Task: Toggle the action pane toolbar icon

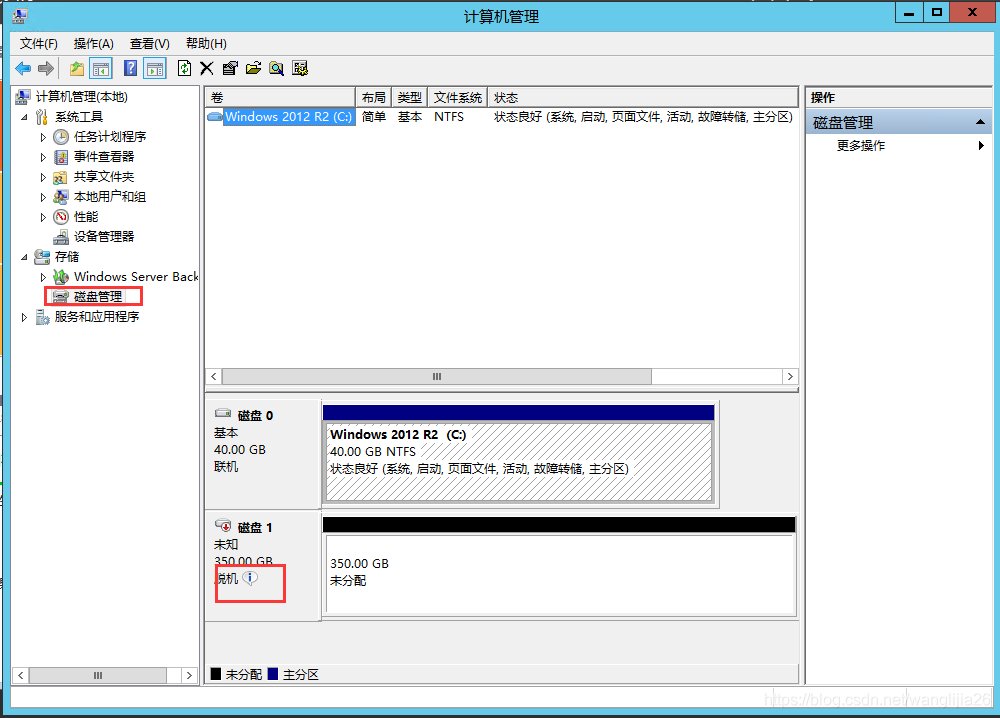Action: click(155, 68)
